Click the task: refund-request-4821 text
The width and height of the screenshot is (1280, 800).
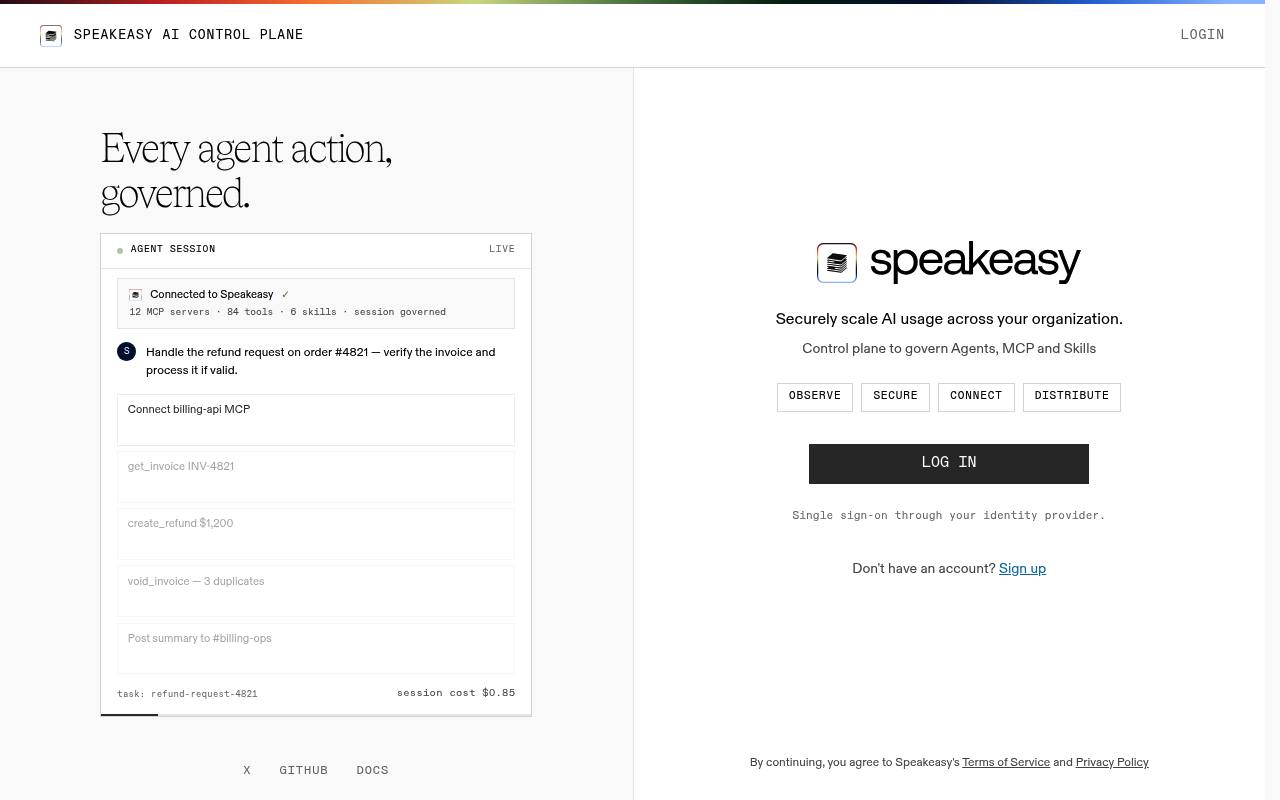tap(187, 694)
